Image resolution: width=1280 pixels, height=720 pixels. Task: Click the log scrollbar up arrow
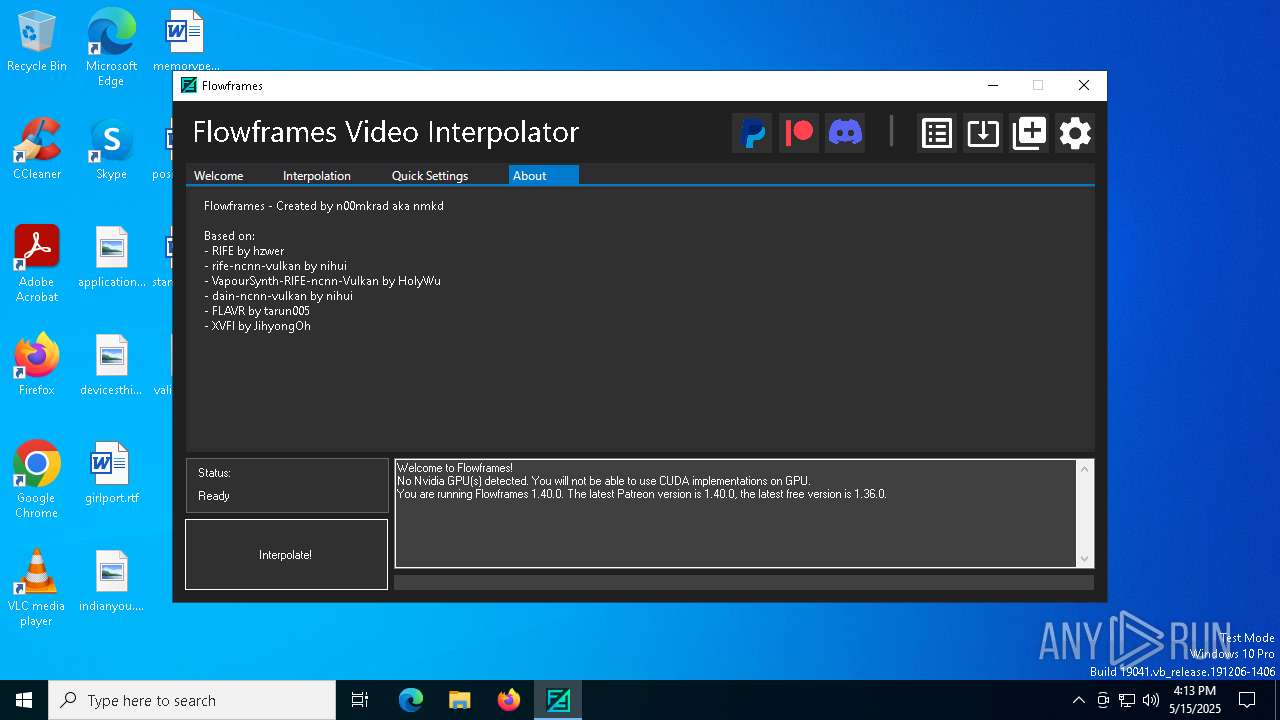pos(1084,469)
